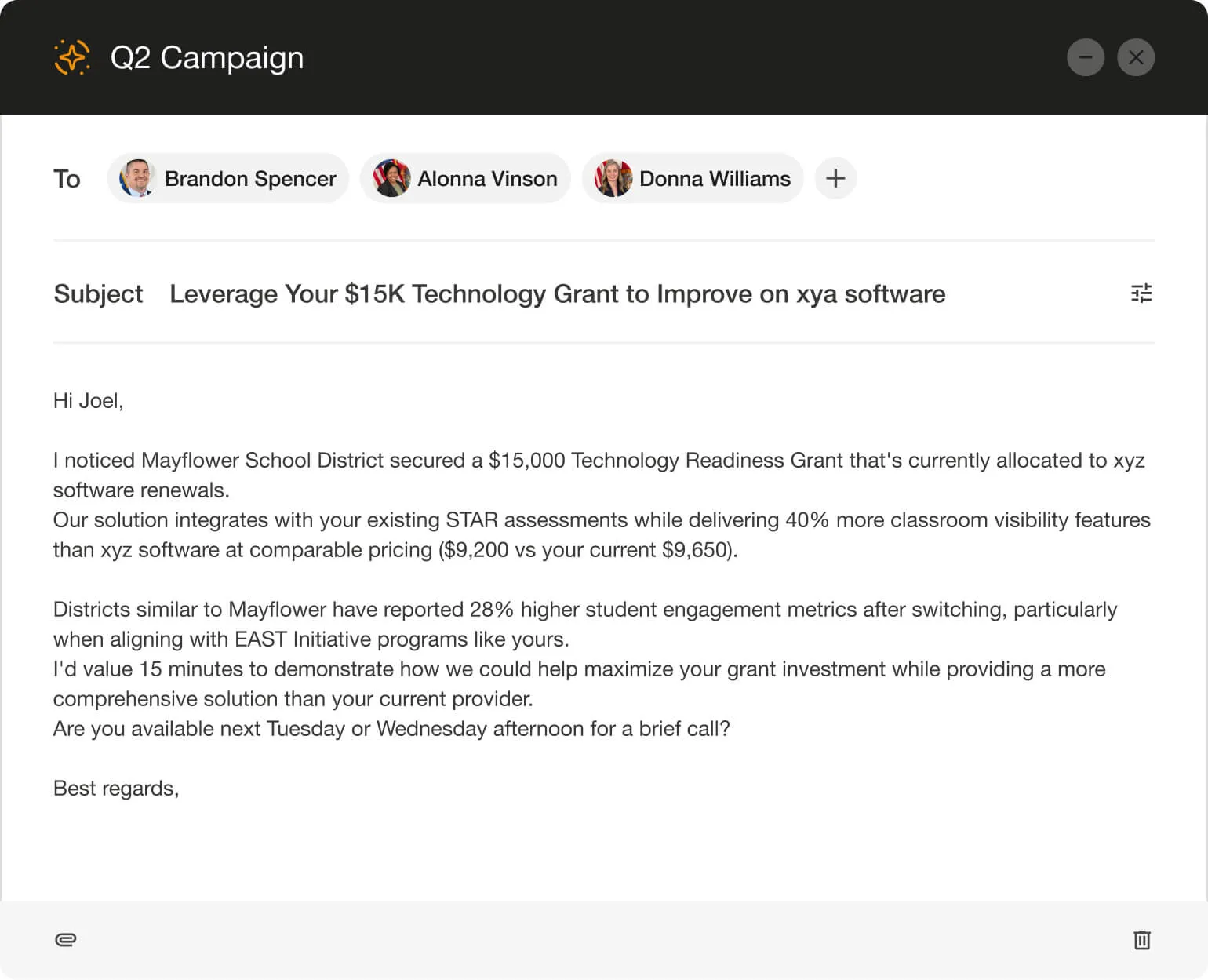Click the sentence 'I noticed Mayflower School District'
This screenshot has width=1208, height=980.
coord(599,475)
